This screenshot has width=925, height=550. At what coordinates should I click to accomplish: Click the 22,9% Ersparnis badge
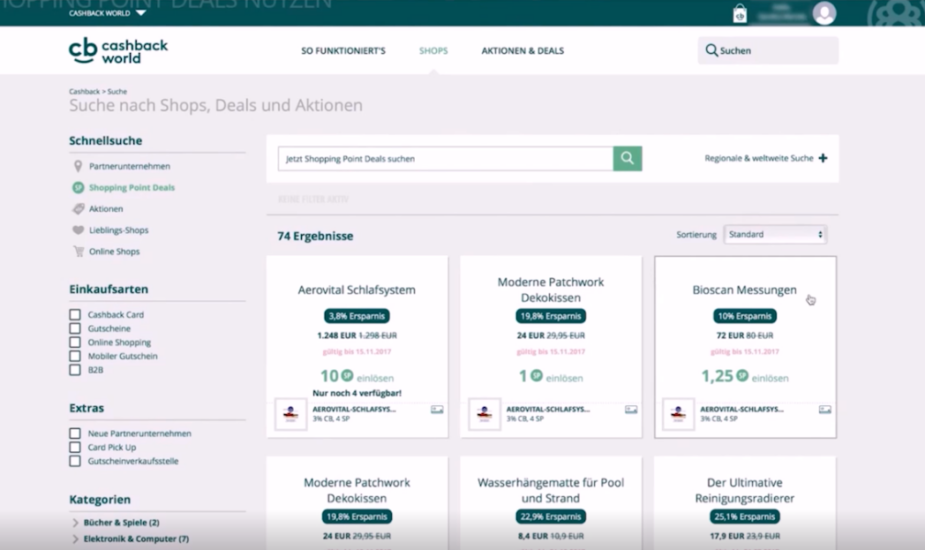click(x=550, y=517)
